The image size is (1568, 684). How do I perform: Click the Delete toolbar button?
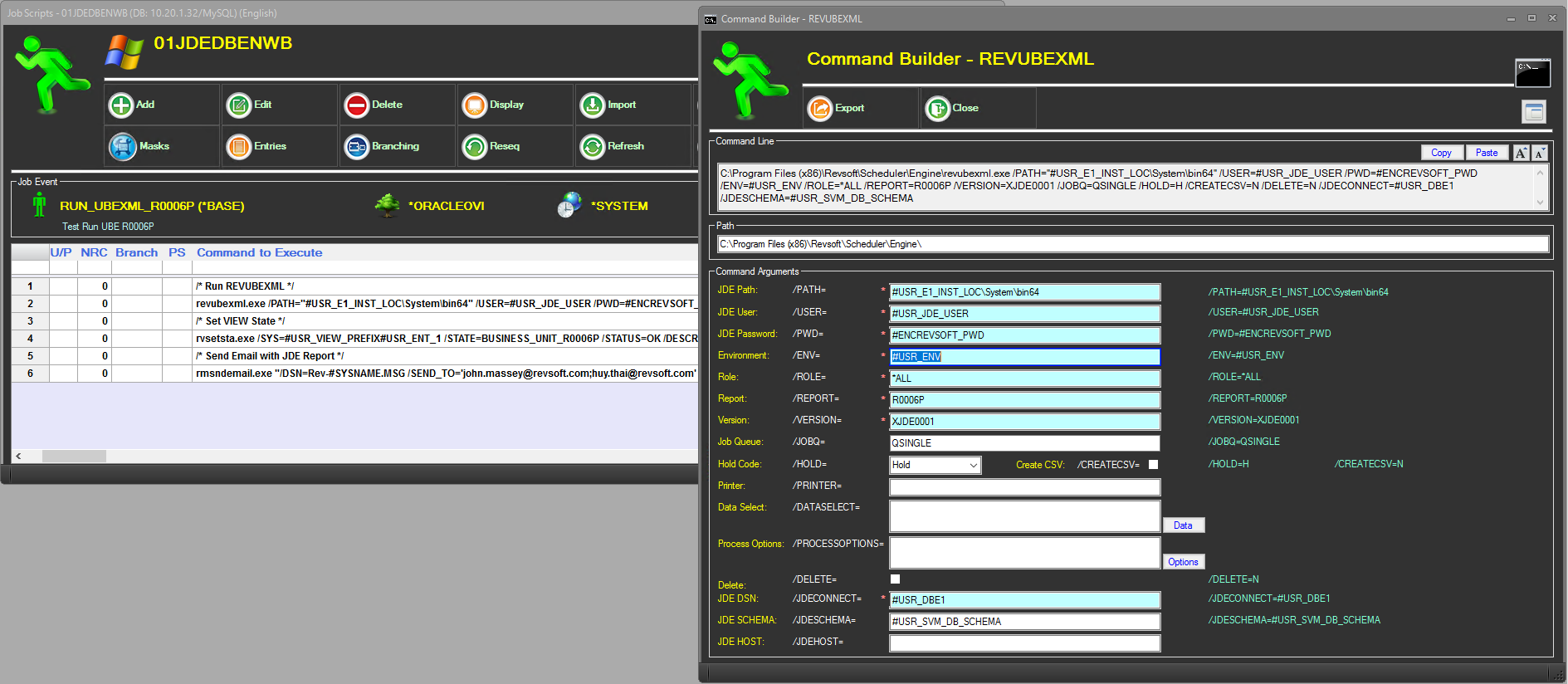click(398, 105)
